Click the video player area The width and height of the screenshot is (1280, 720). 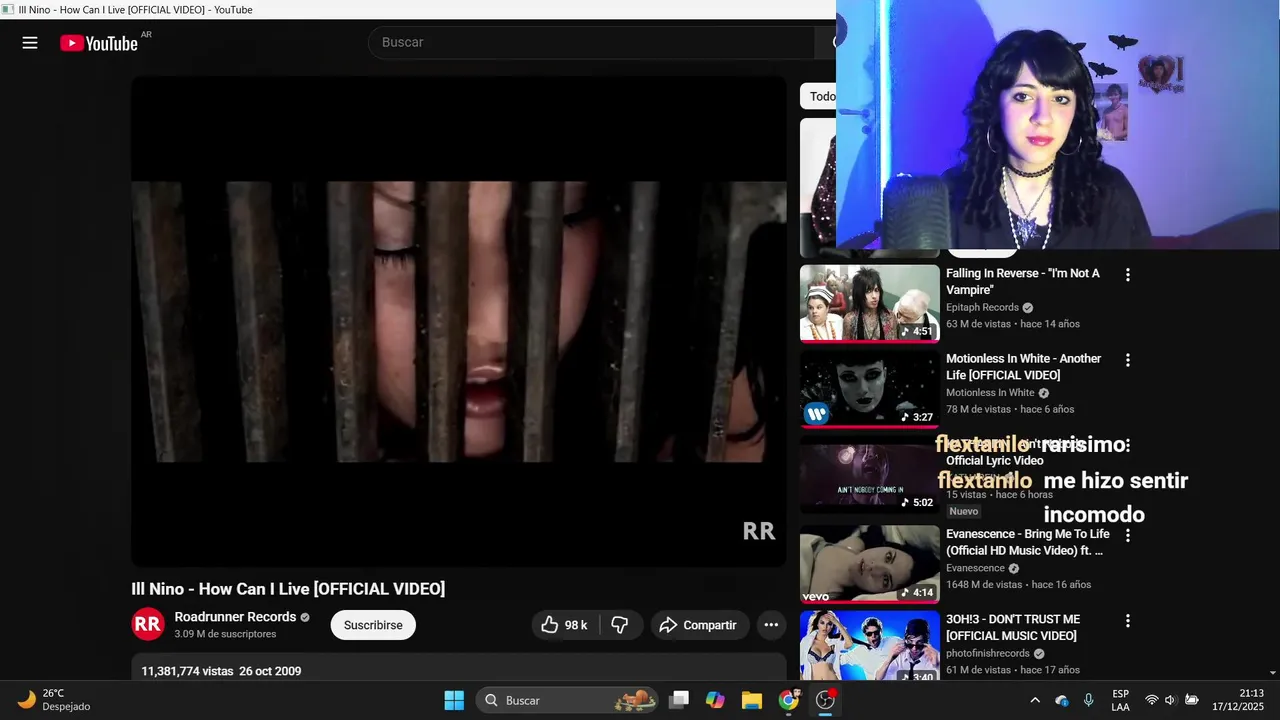[x=459, y=322]
